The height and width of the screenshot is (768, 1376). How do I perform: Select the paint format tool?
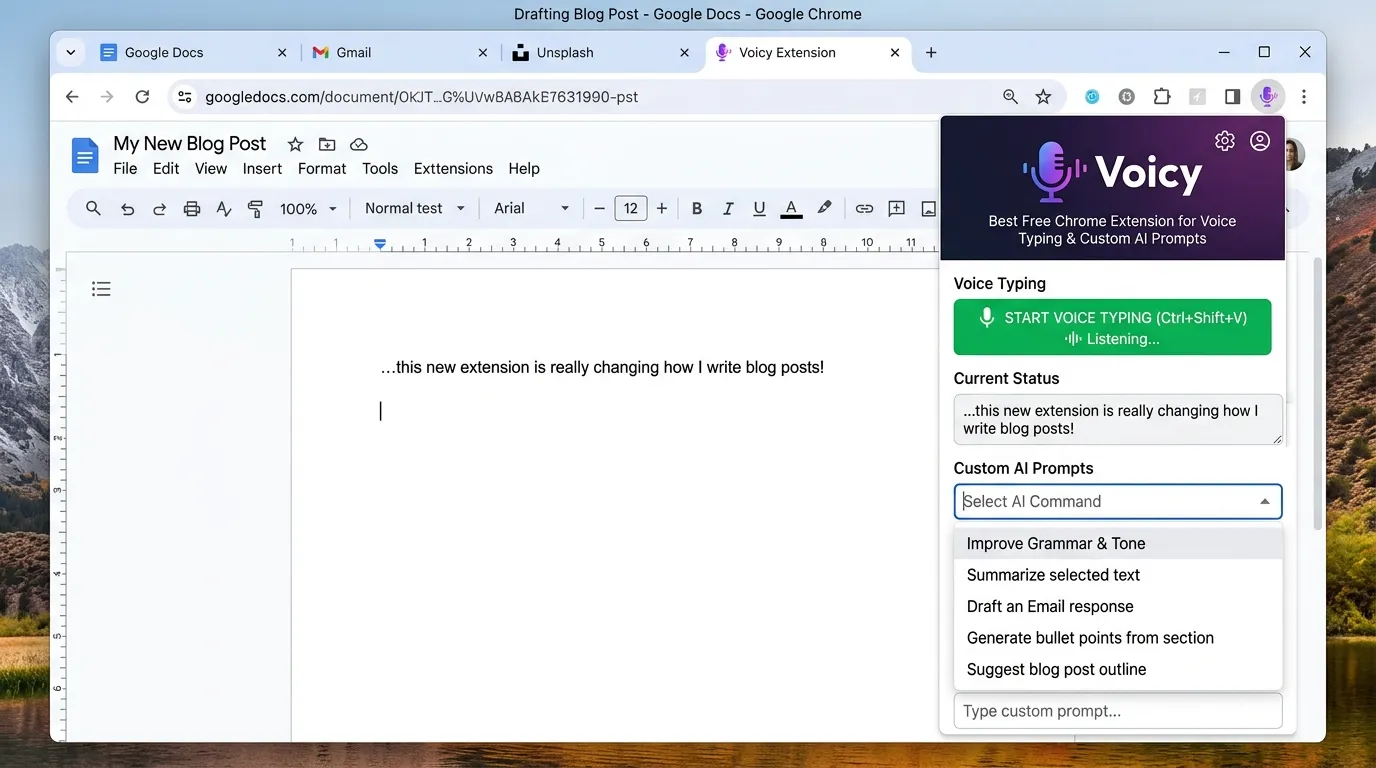pos(255,208)
